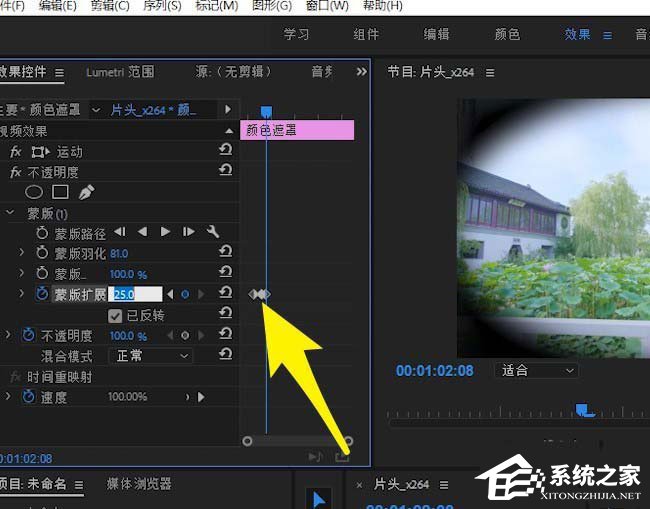Click 蒙版扩展 value input field
Viewport: 650px width, 509px height.
[135, 294]
